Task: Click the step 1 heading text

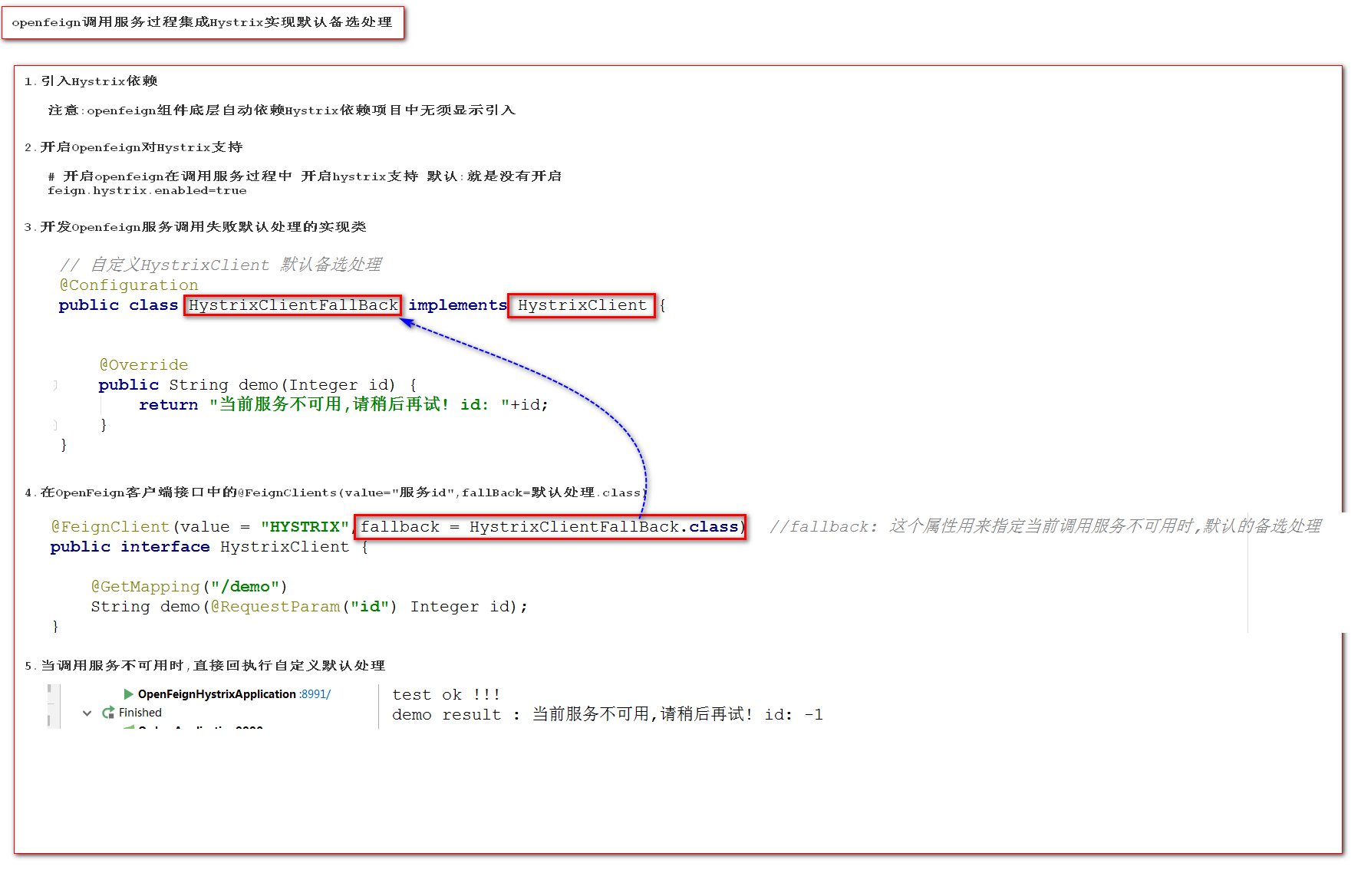Action: 91,81
